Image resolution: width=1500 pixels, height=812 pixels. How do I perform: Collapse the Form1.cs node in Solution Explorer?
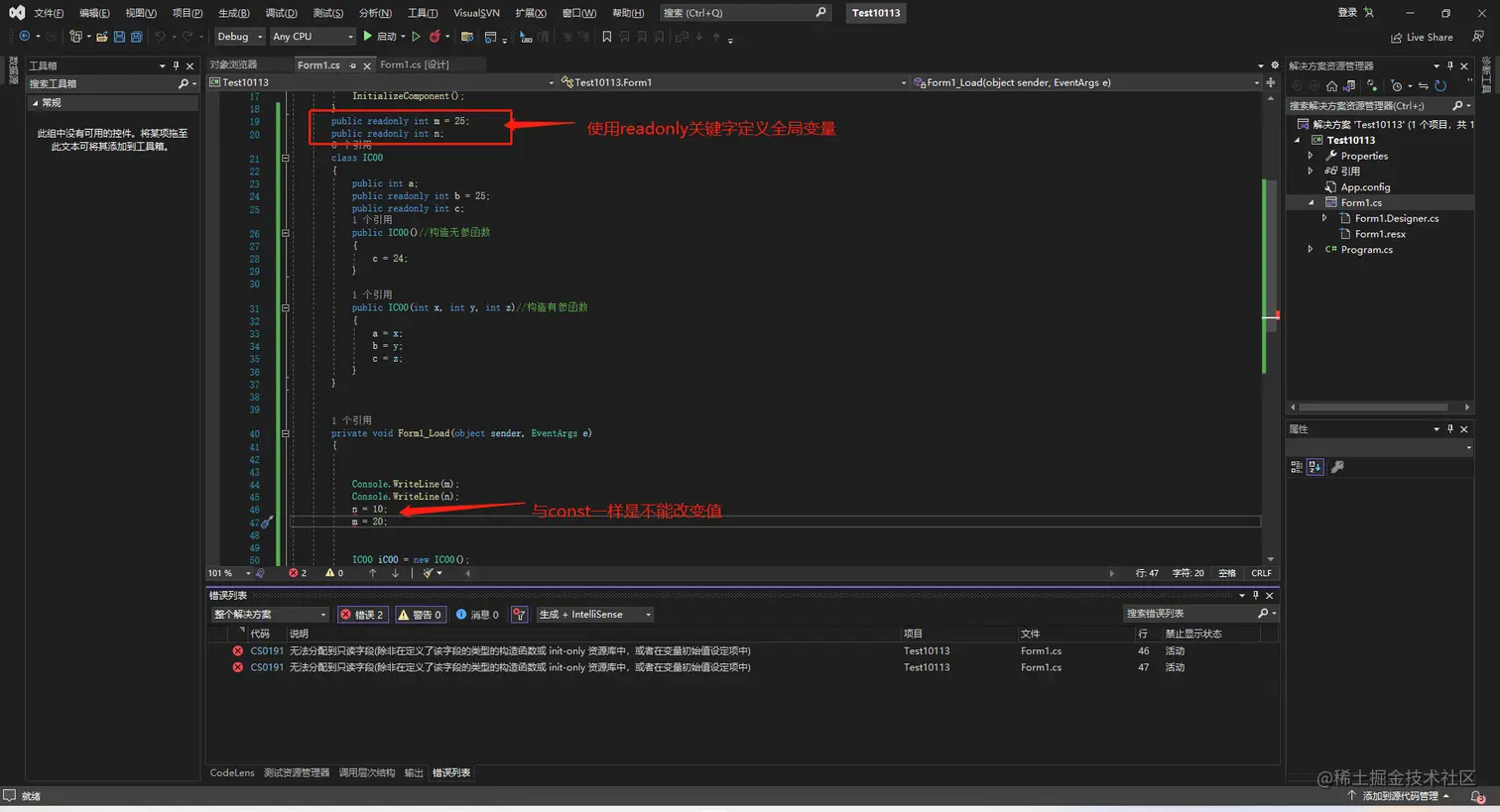1311,202
